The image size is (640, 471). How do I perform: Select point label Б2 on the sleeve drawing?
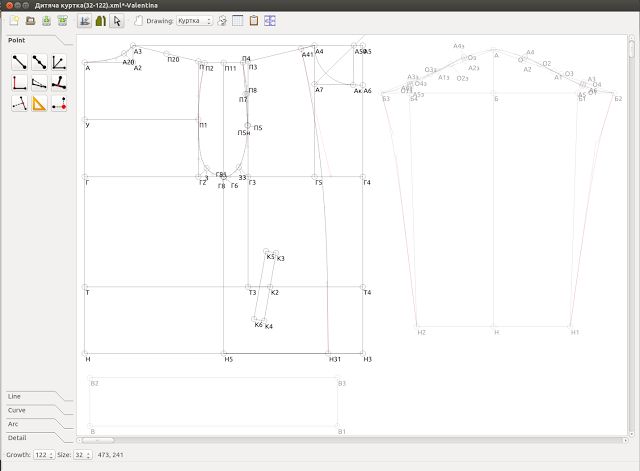(x=618, y=99)
